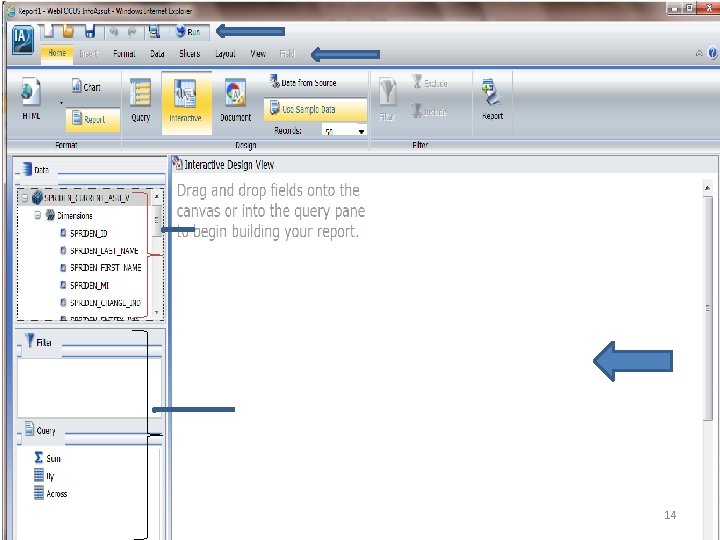Select the Dimensions folder in data tree
The width and height of the screenshot is (720, 540).
coord(69,215)
